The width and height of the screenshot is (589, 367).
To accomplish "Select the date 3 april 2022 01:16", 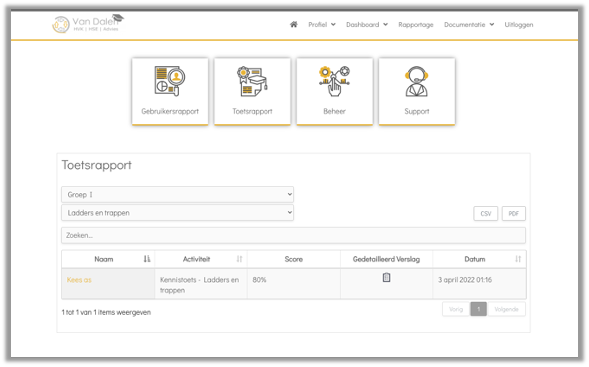I will [465, 280].
